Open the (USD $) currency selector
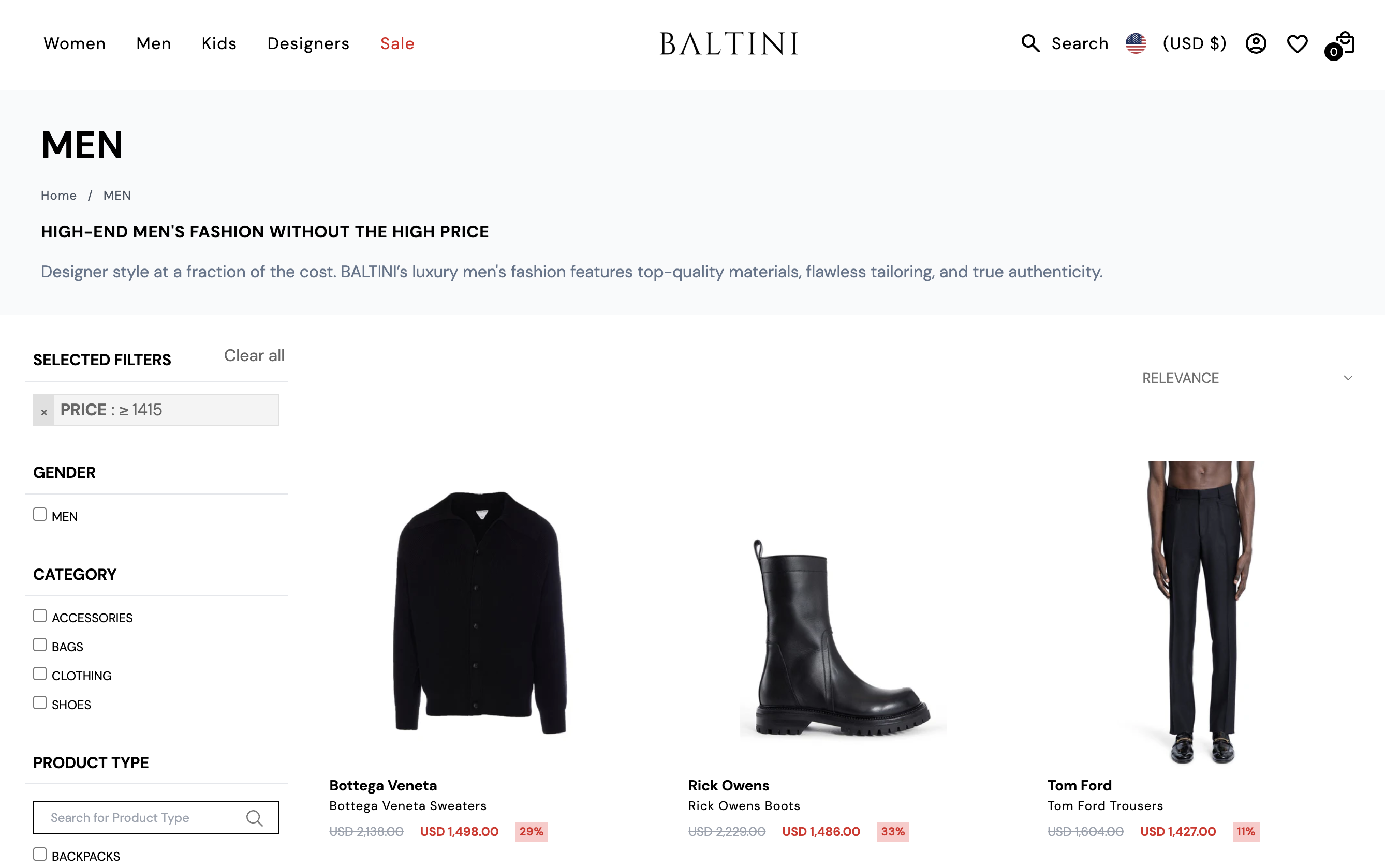 coord(1194,43)
